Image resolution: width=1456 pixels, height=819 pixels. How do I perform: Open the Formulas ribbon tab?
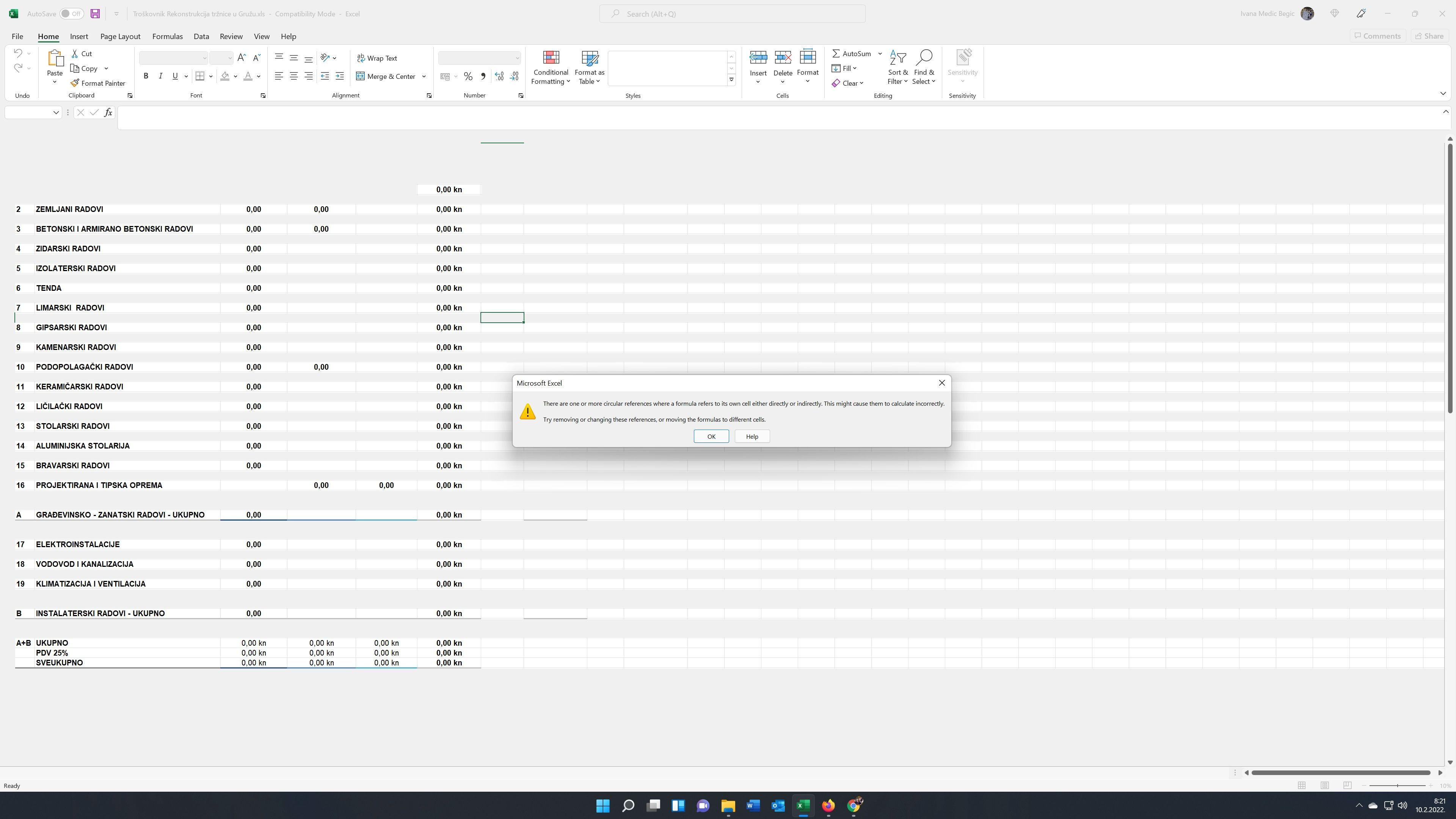(x=167, y=36)
